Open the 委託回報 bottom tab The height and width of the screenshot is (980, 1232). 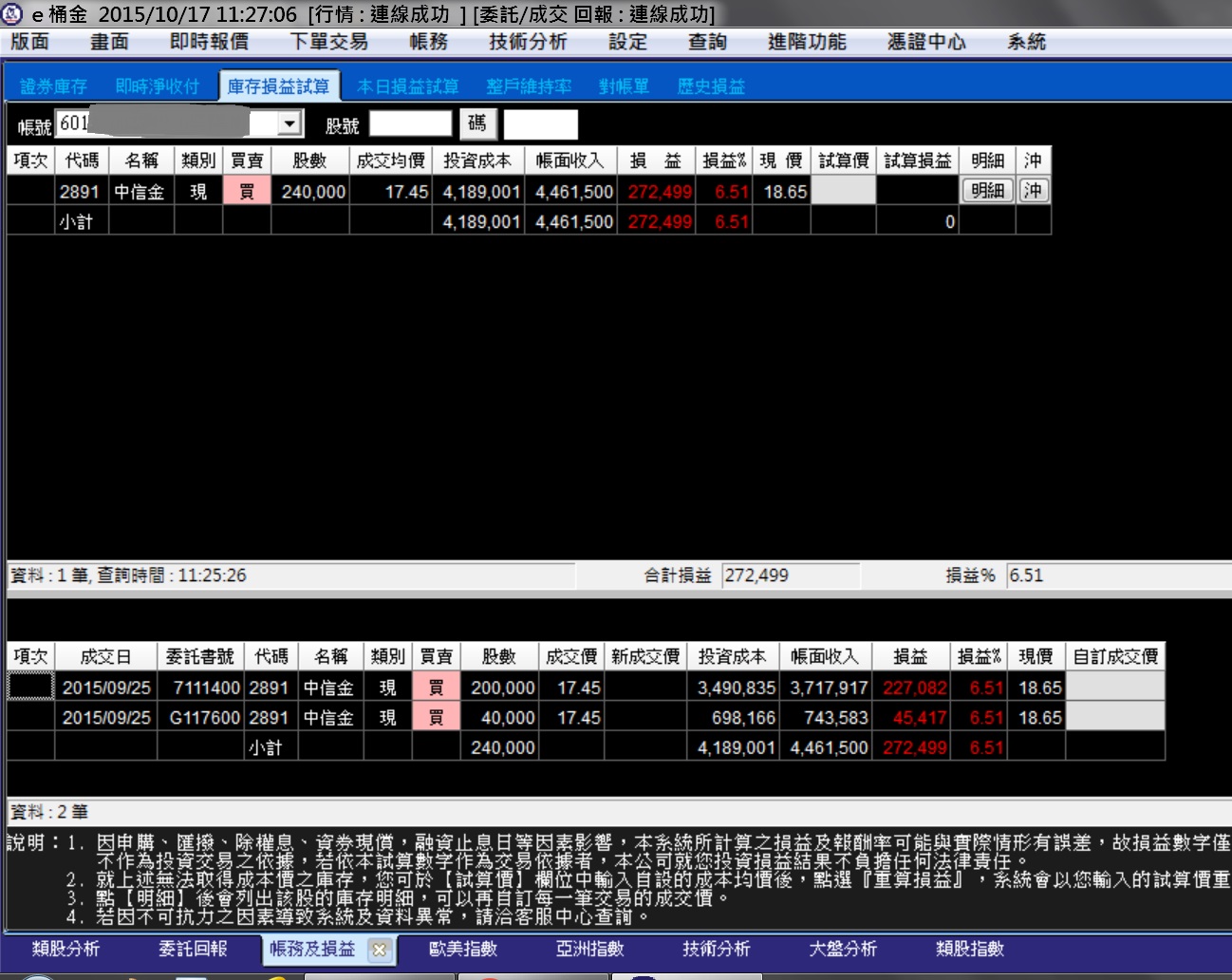pos(193,949)
